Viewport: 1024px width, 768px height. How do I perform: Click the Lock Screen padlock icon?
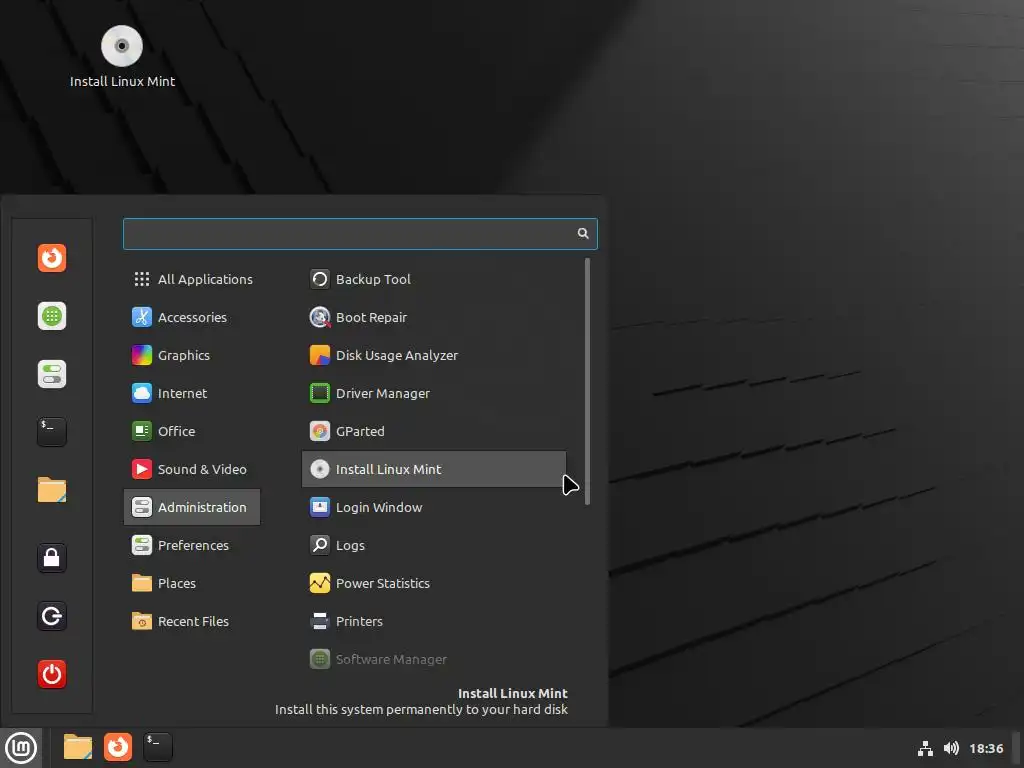(x=52, y=558)
